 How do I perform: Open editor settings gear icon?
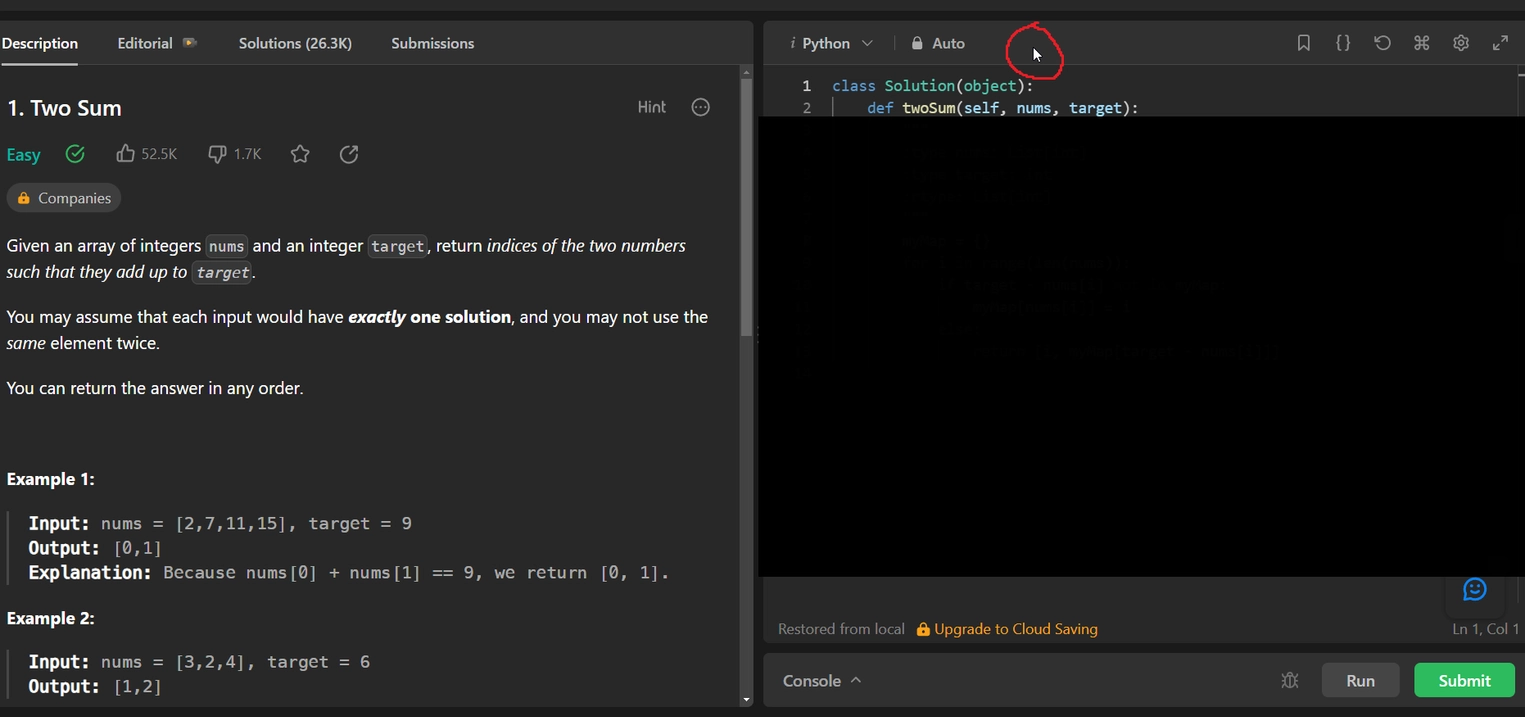[x=1461, y=43]
